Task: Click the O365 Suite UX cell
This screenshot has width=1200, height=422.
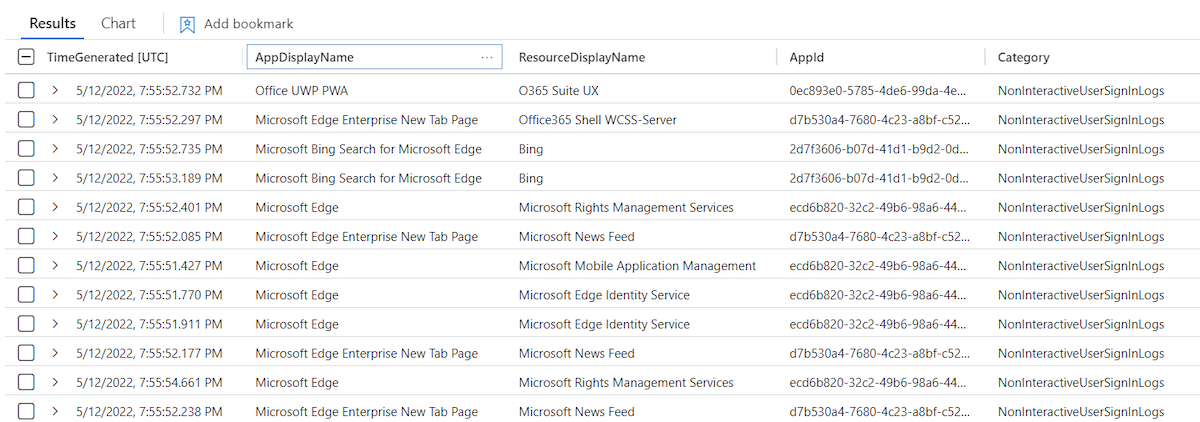Action: pyautogui.click(x=559, y=91)
